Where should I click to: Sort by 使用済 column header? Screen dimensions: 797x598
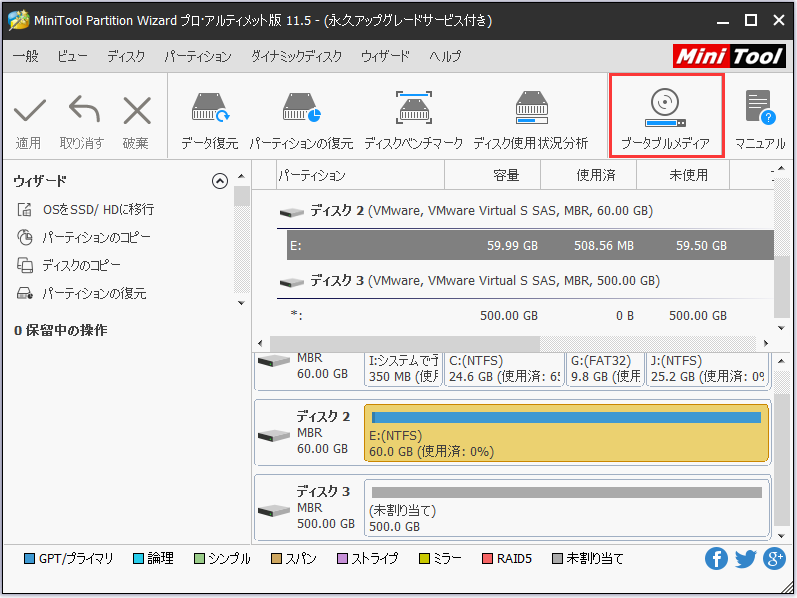(x=589, y=175)
